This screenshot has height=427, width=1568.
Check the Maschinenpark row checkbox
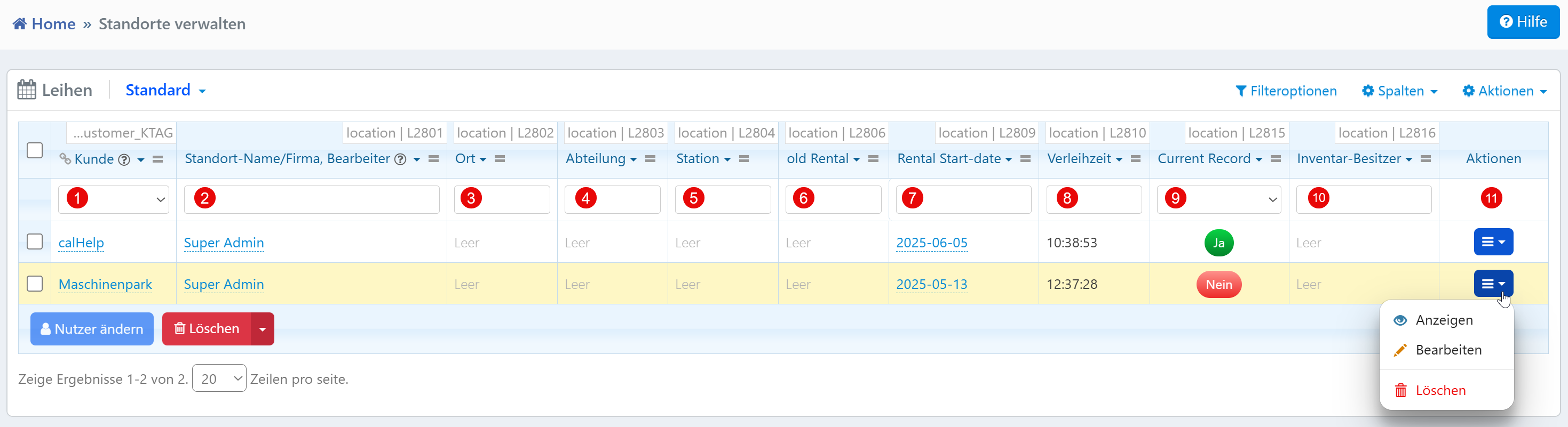point(35,284)
